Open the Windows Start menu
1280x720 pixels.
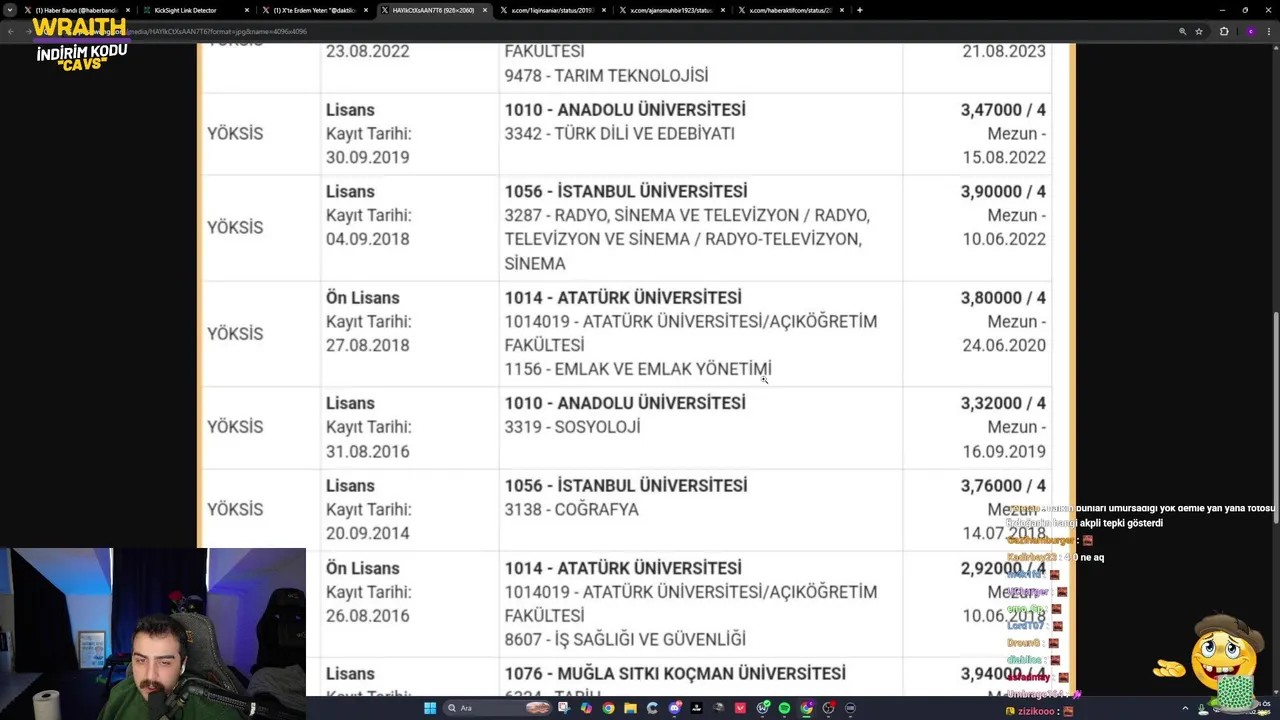coord(430,708)
